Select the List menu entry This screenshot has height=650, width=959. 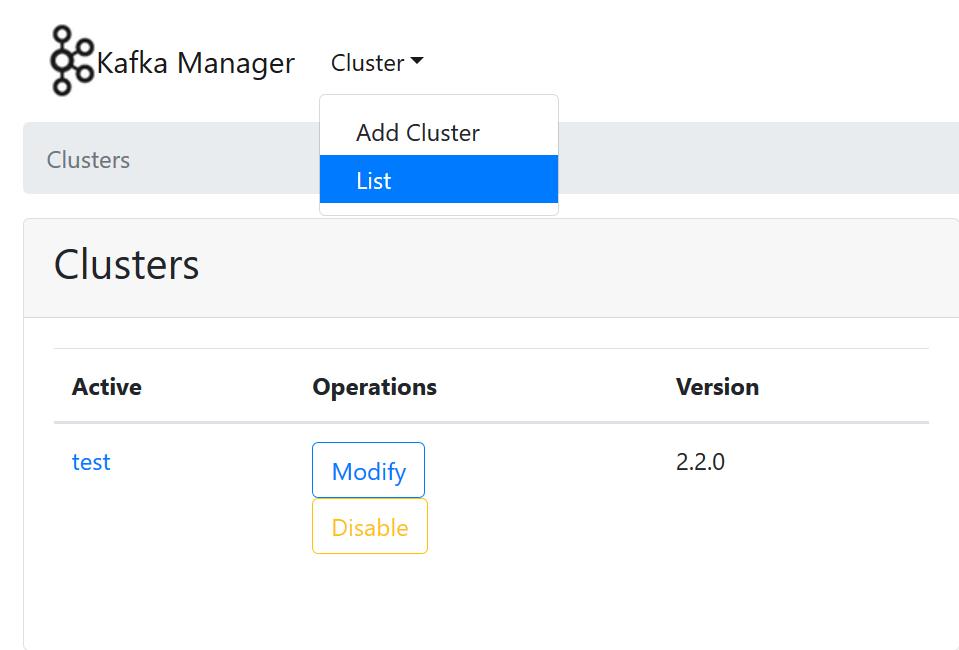(439, 179)
